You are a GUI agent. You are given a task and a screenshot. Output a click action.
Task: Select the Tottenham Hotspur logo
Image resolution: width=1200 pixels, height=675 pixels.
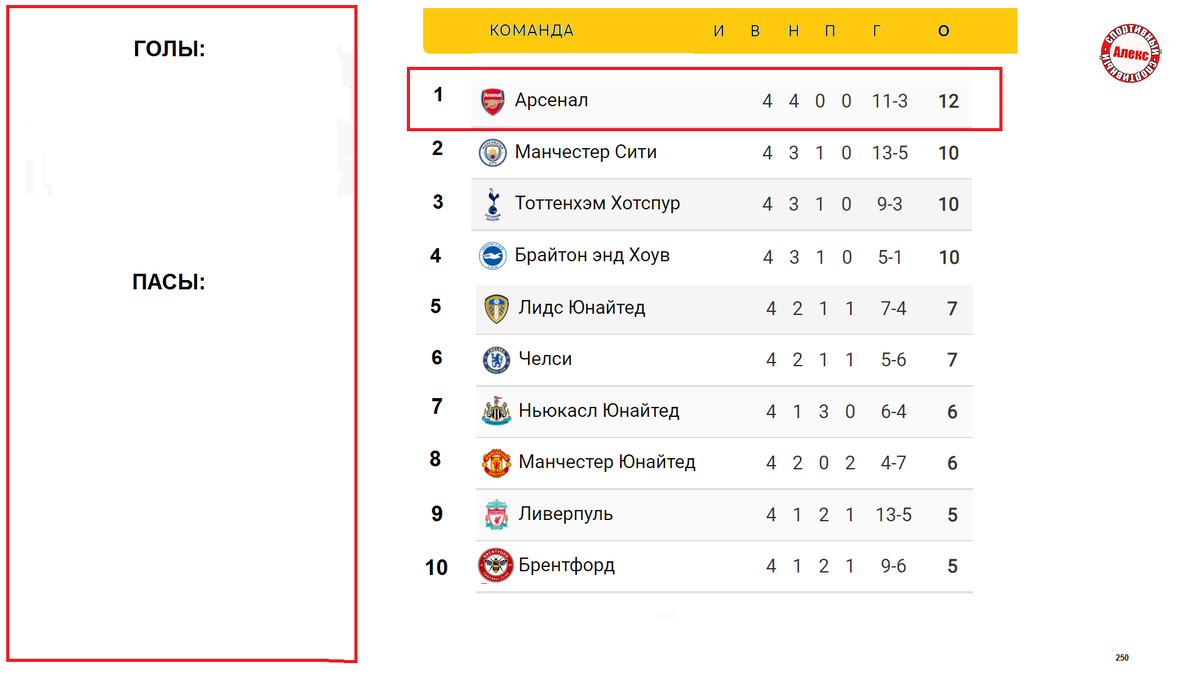[x=493, y=204]
